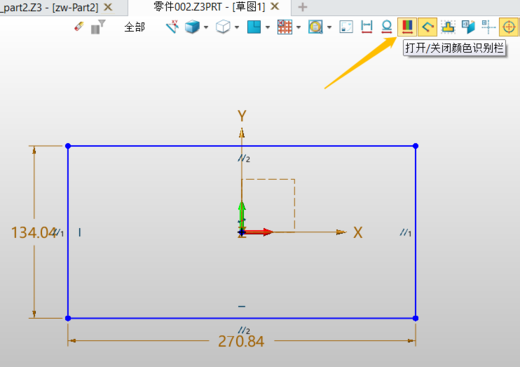Expand the grid icon dropdown arrow
The width and height of the screenshot is (520, 367).
pos(299,27)
